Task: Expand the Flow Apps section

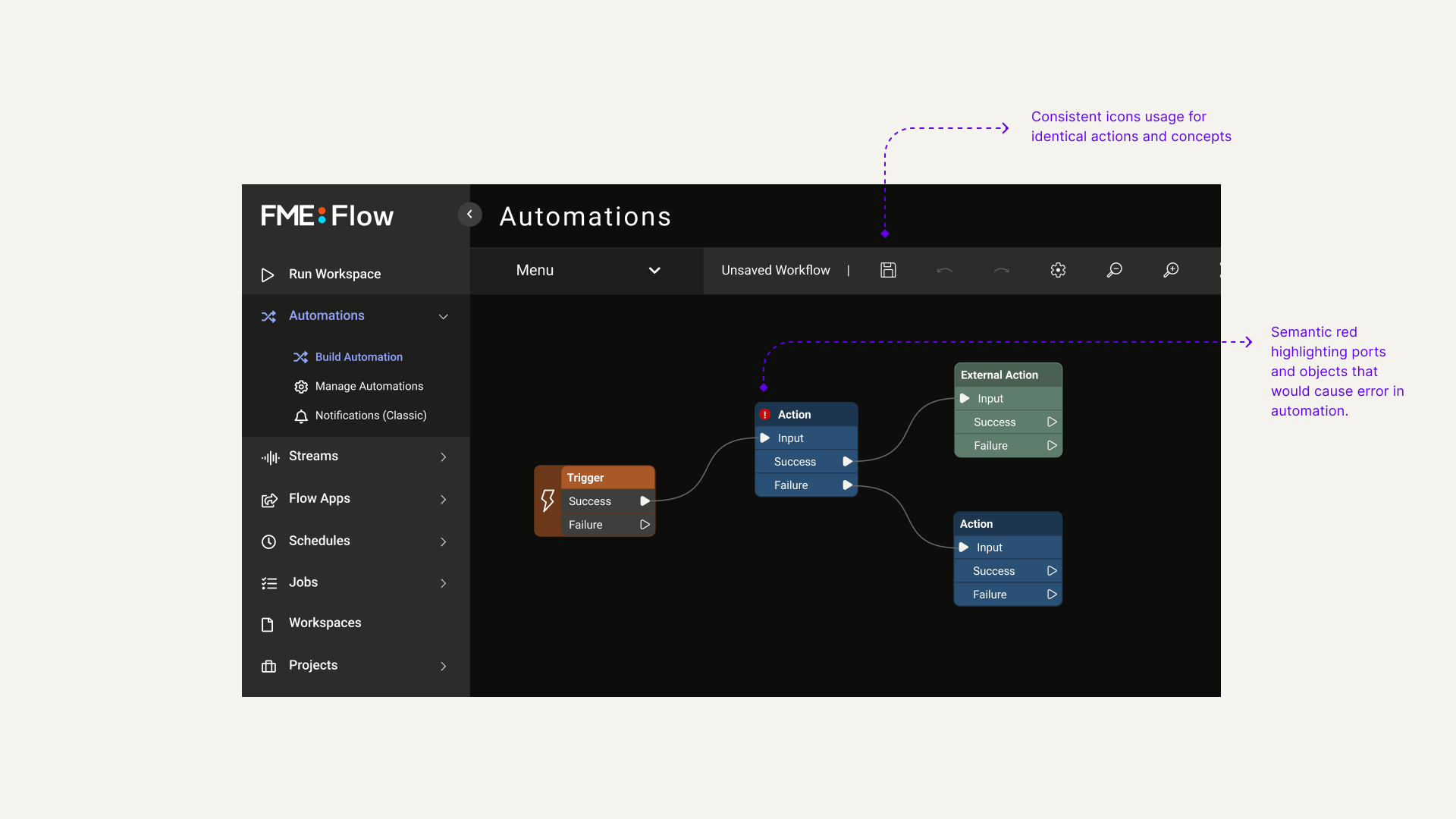Action: coord(444,499)
